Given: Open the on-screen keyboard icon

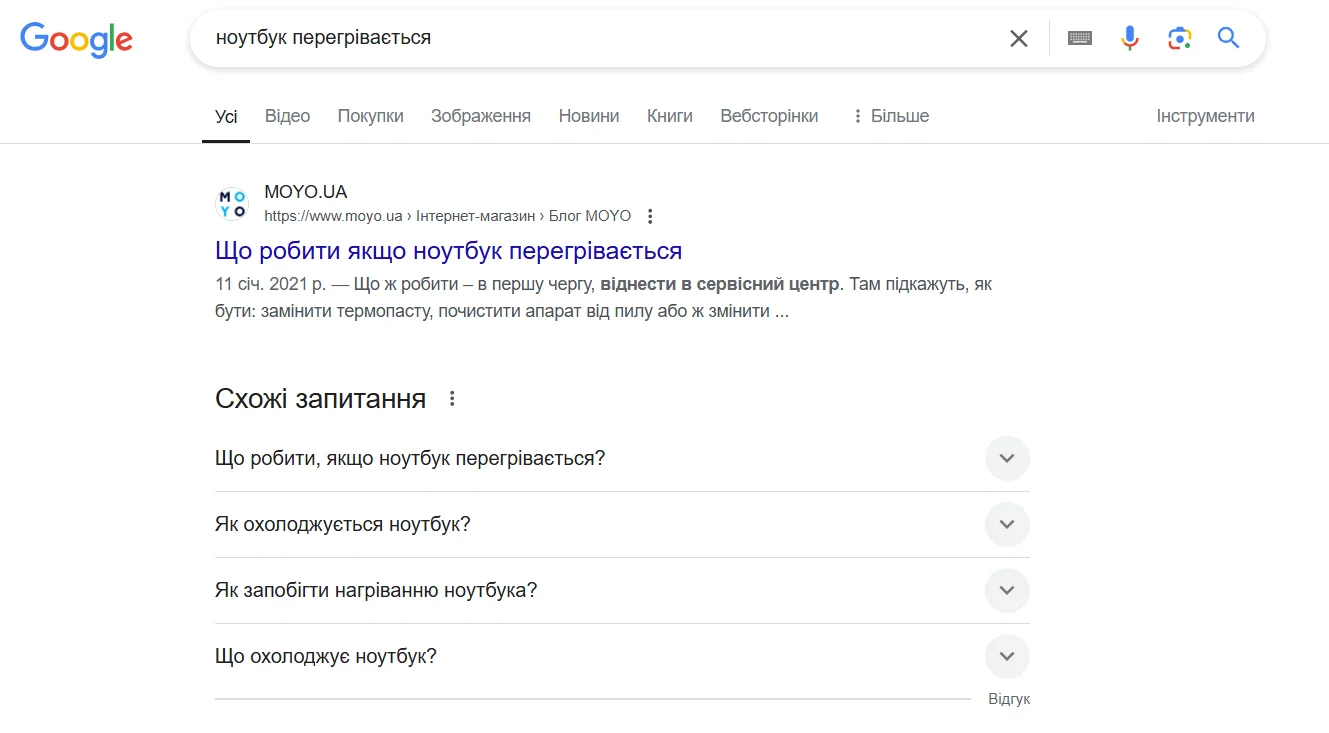Looking at the screenshot, I should click(x=1079, y=38).
